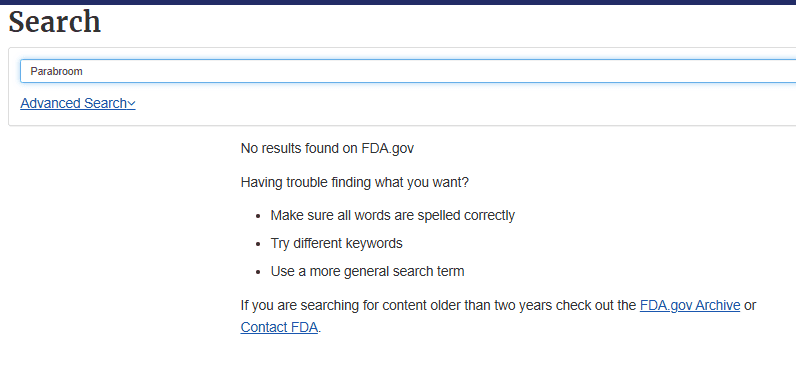
Task: Click empty search panel area right of Advanced Search
Action: (457, 104)
